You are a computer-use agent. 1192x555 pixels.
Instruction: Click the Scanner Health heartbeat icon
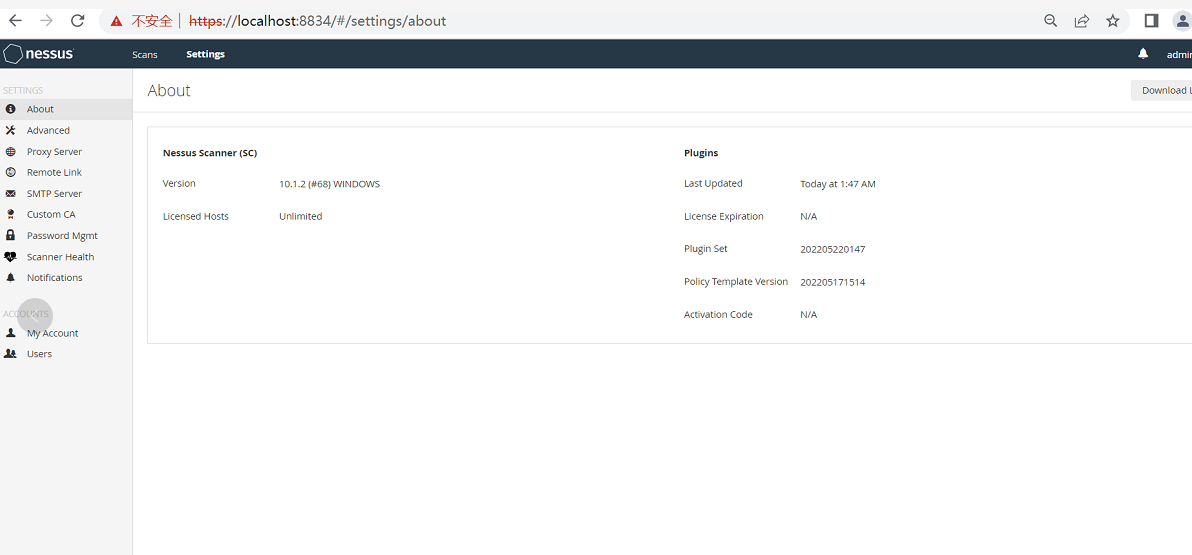(x=11, y=257)
